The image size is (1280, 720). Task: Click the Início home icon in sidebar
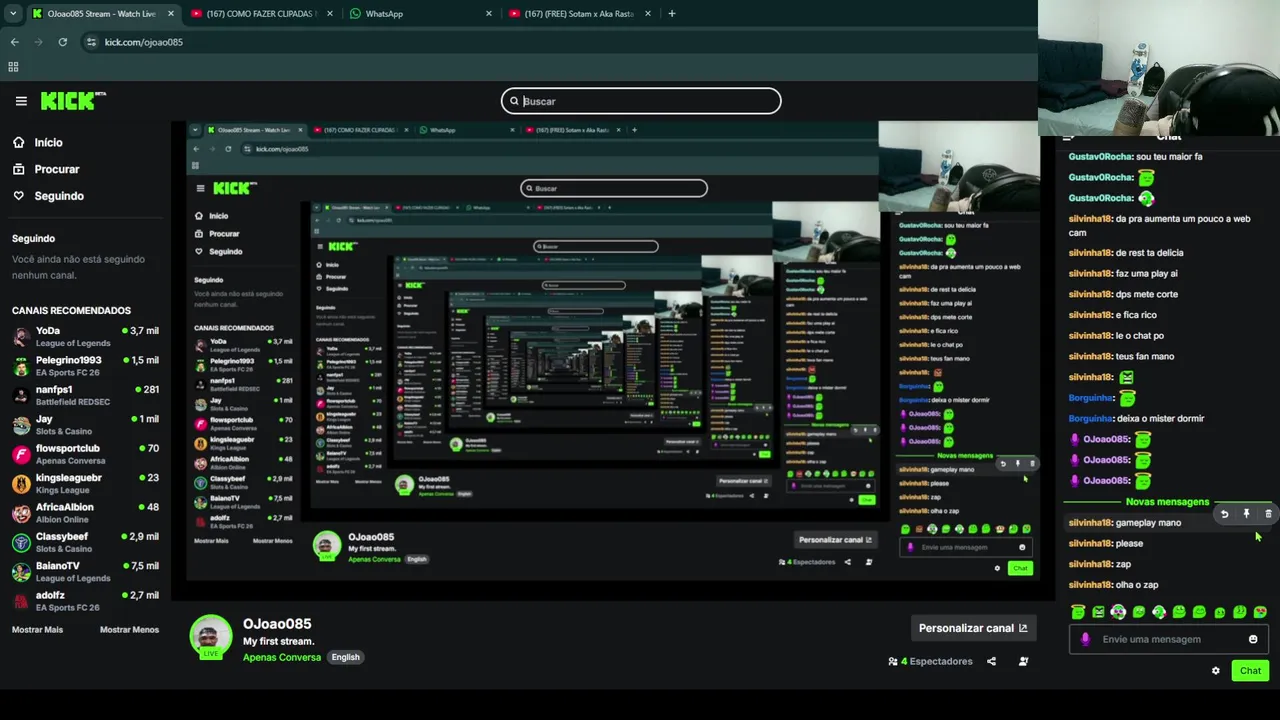(19, 142)
